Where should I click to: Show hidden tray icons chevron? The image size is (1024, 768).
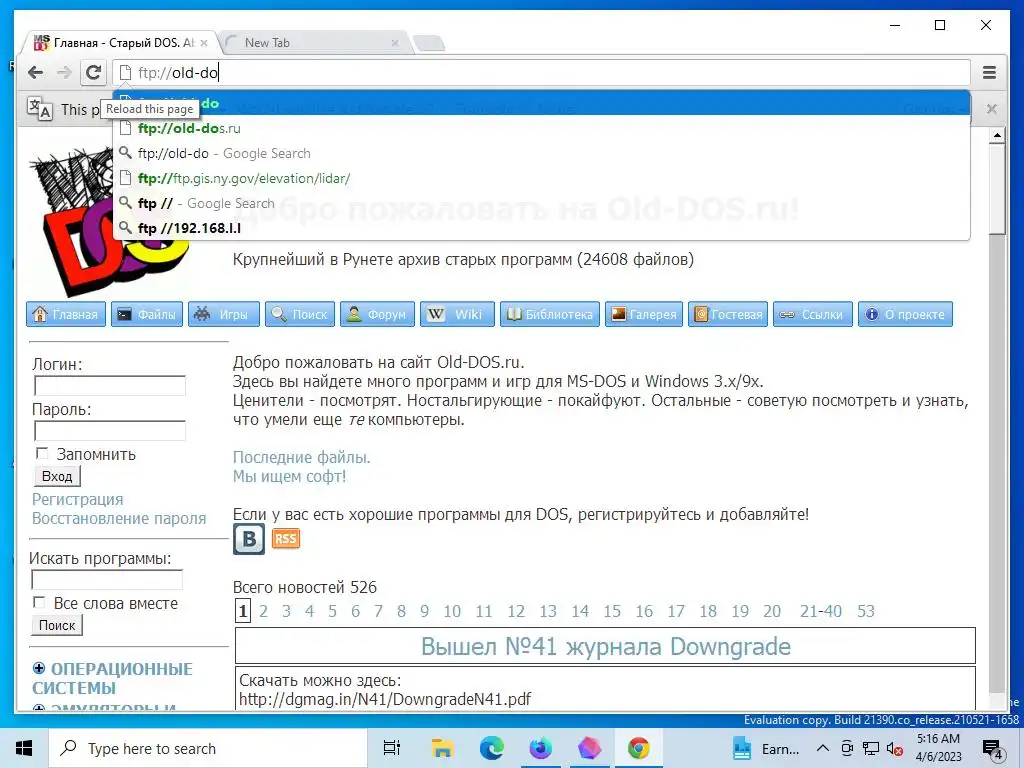[x=823, y=748]
